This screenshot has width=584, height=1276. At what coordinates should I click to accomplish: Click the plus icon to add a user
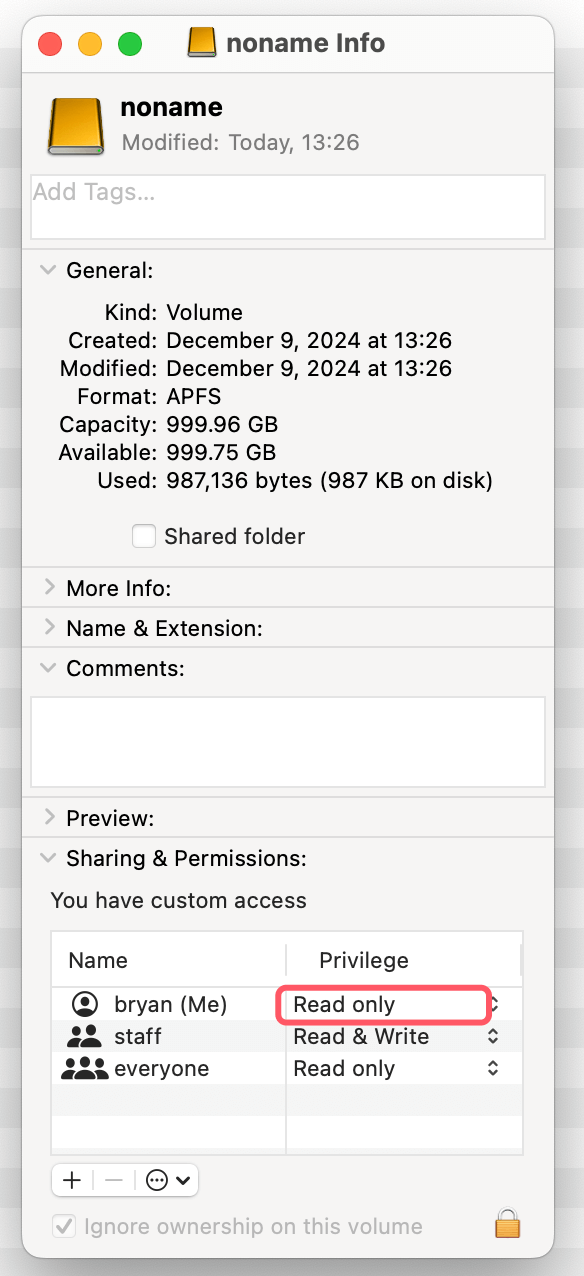click(x=71, y=1180)
